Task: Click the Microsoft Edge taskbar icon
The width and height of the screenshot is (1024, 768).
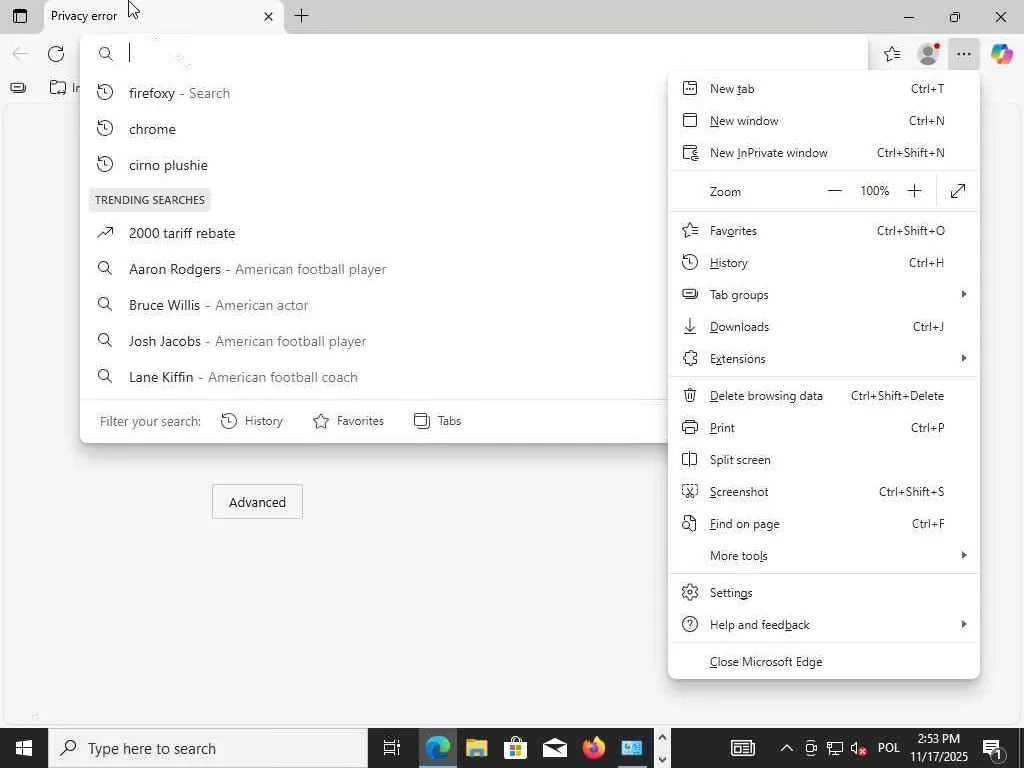Action: tap(438, 748)
